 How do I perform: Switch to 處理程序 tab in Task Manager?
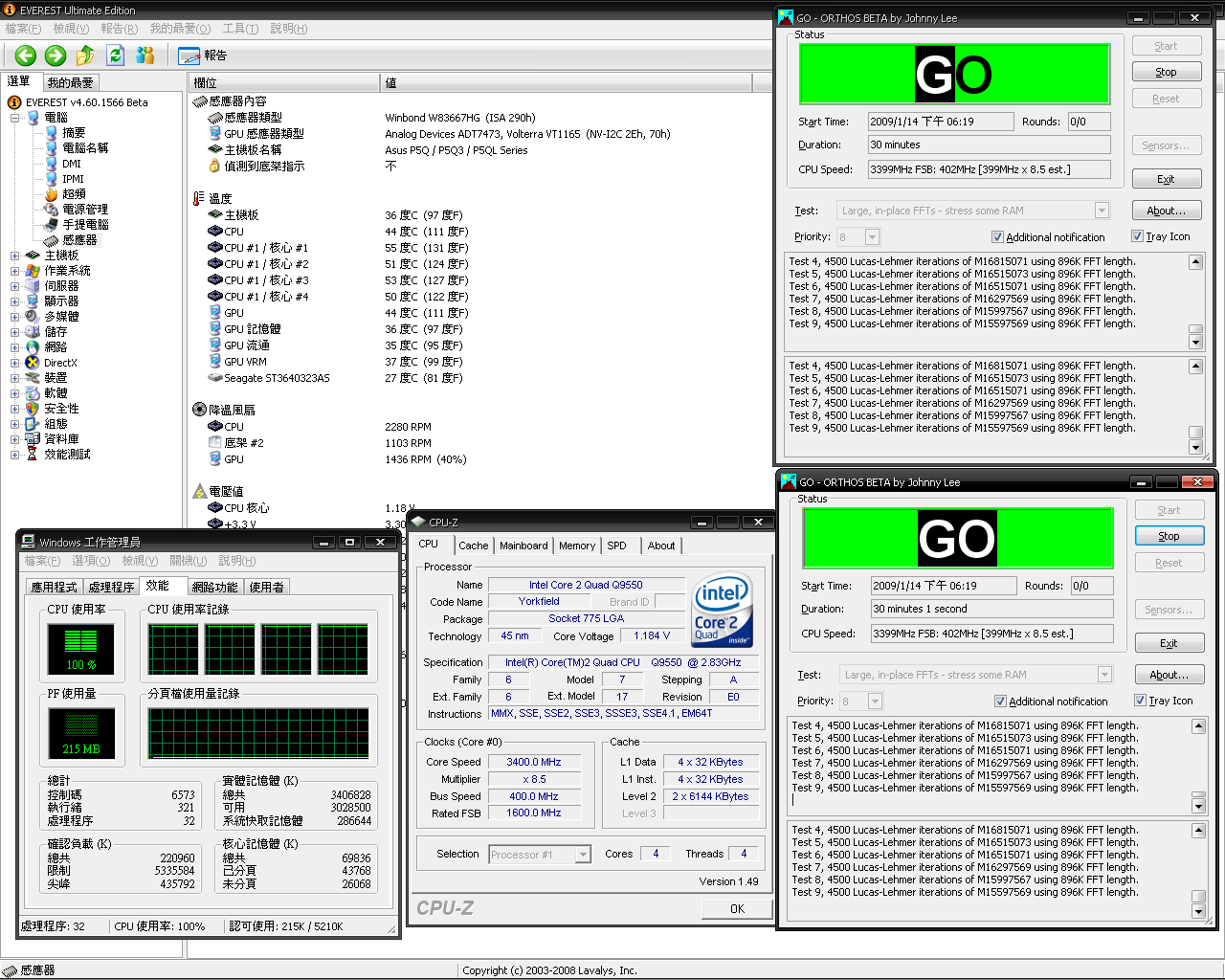coord(111,588)
